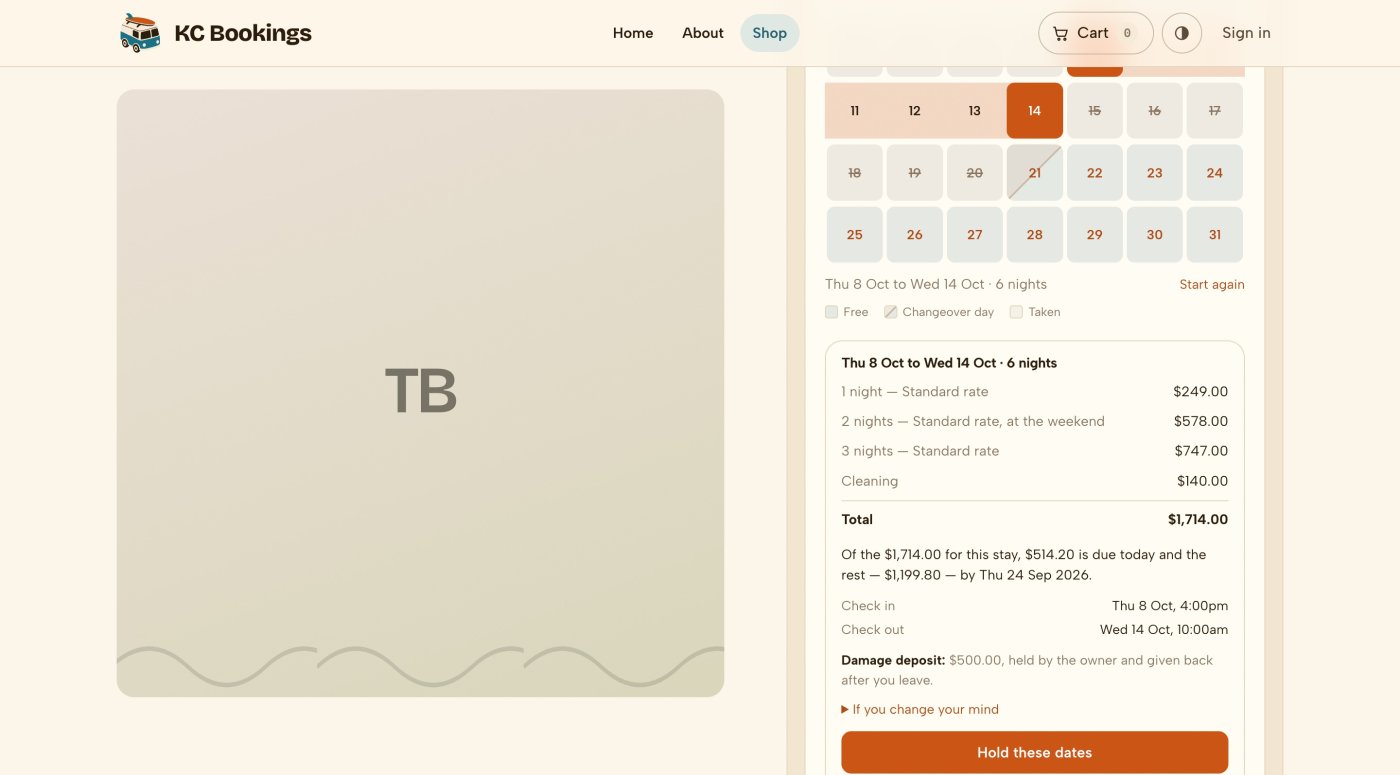Click the TB product image placeholder
1400x775 pixels.
coord(420,393)
